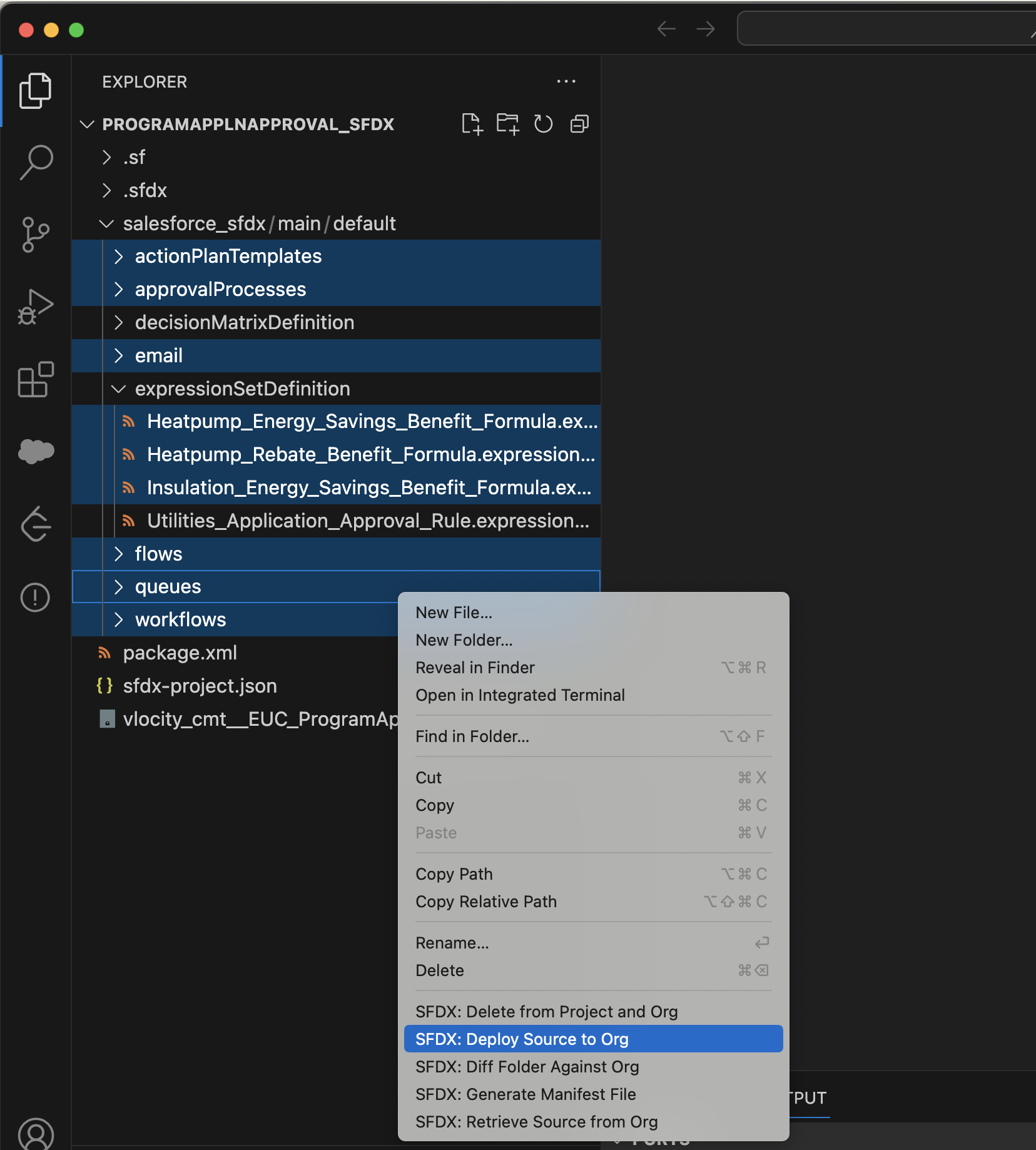The width and height of the screenshot is (1036, 1150).
Task: Choose Rename... from context menu
Action: 593,943
